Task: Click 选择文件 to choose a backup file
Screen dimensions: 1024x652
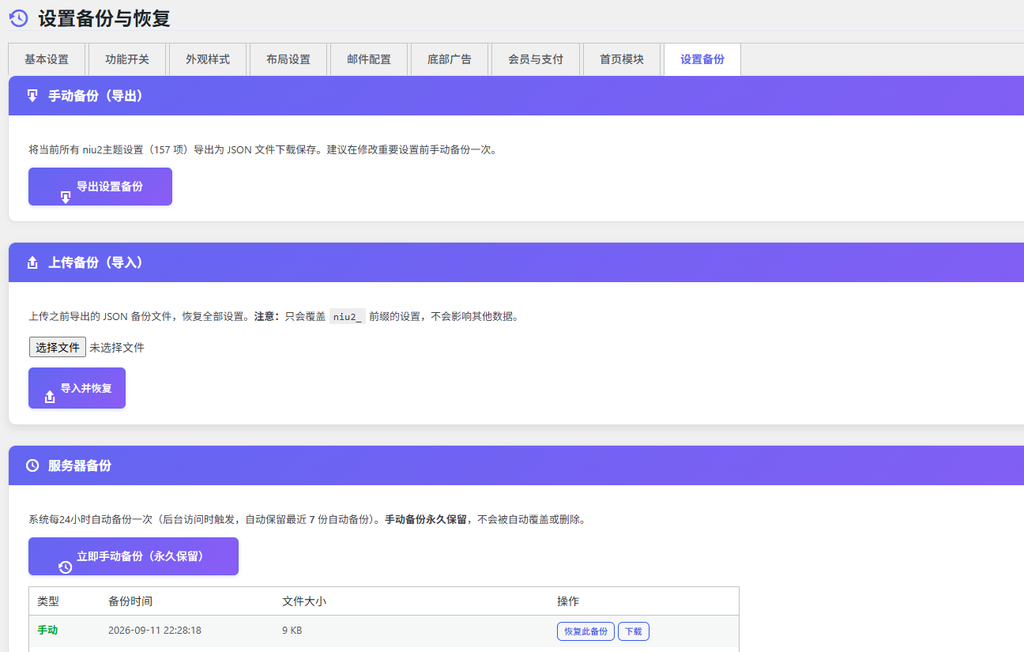Action: point(57,348)
